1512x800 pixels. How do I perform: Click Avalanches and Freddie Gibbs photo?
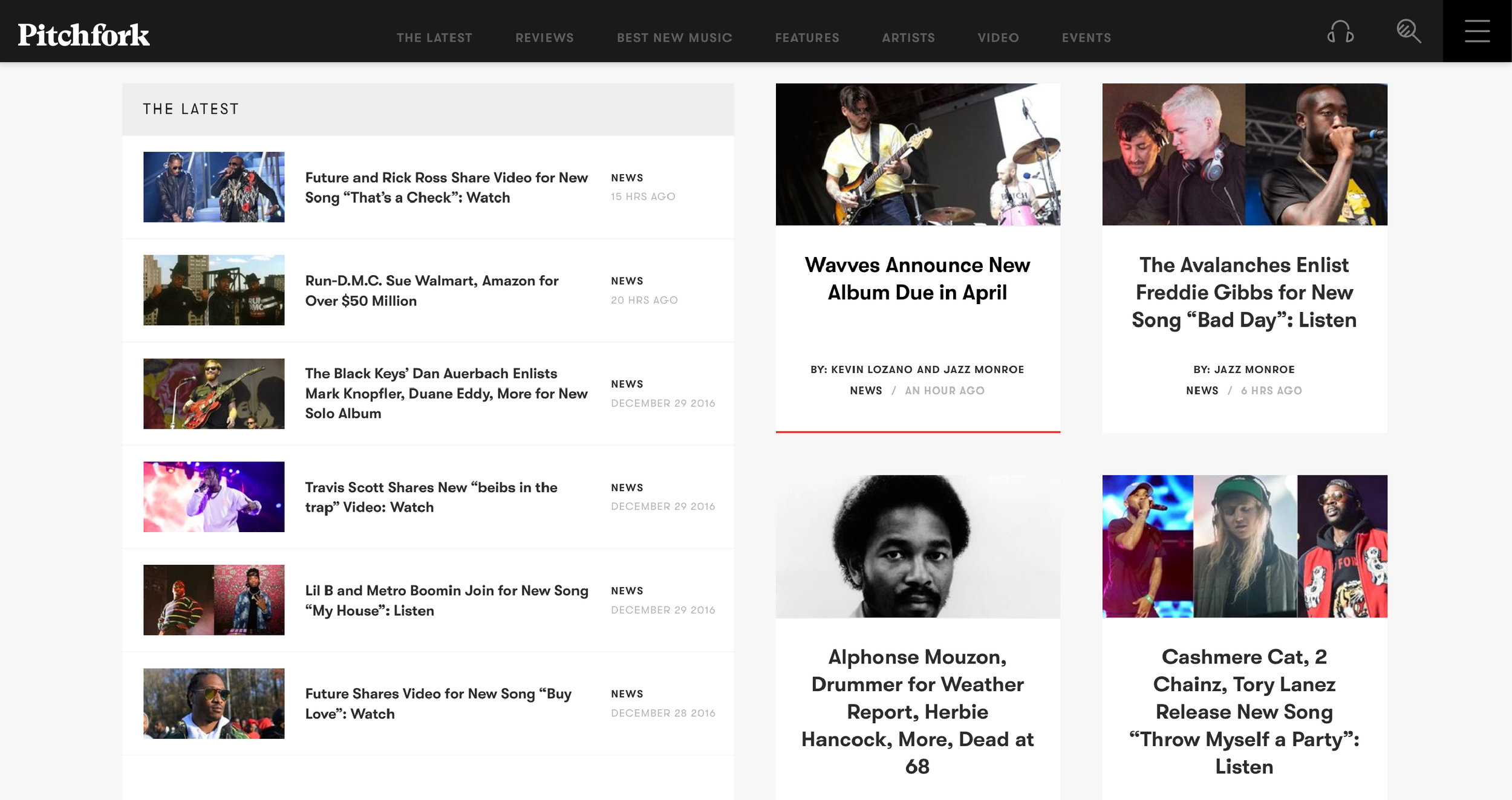click(x=1245, y=154)
